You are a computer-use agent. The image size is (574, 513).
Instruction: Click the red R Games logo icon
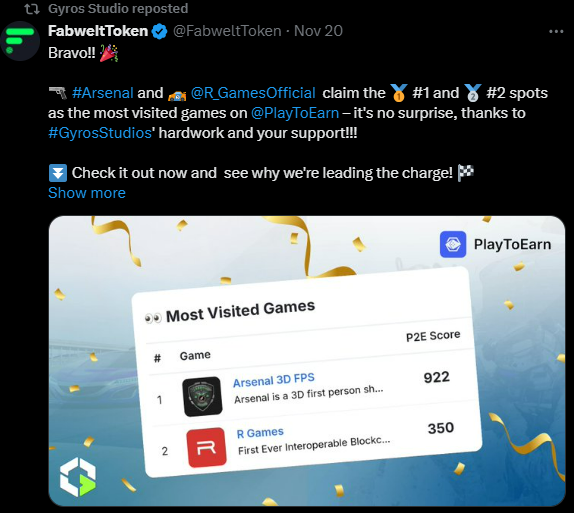(206, 447)
